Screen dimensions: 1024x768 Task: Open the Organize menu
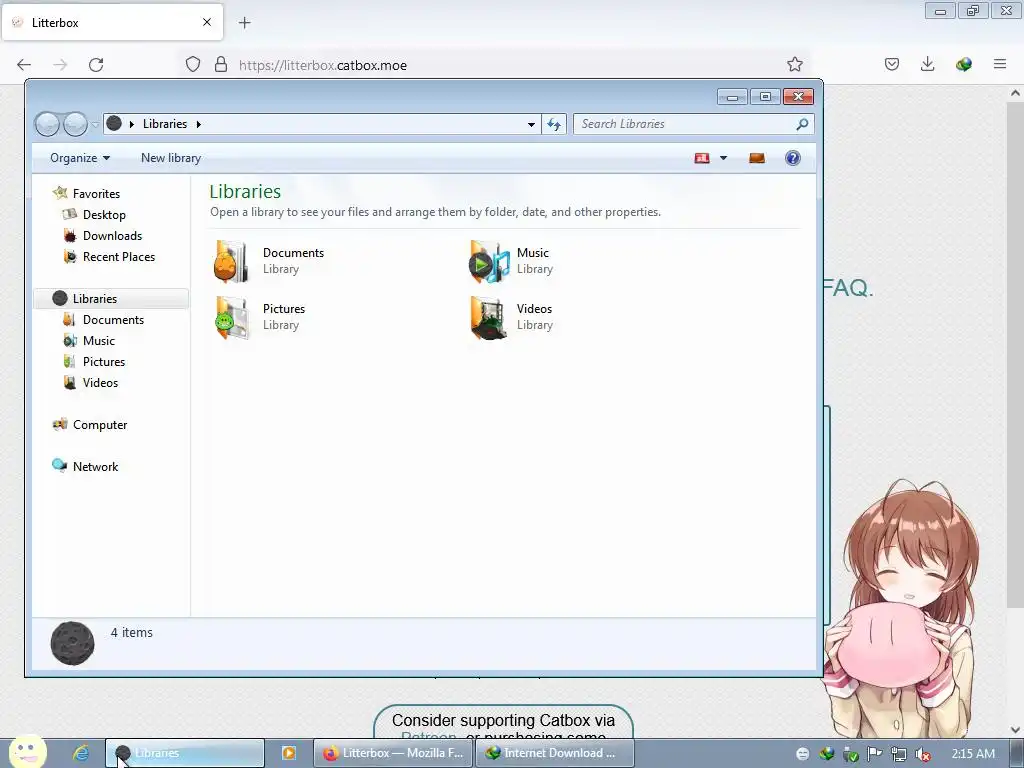[x=80, y=158]
